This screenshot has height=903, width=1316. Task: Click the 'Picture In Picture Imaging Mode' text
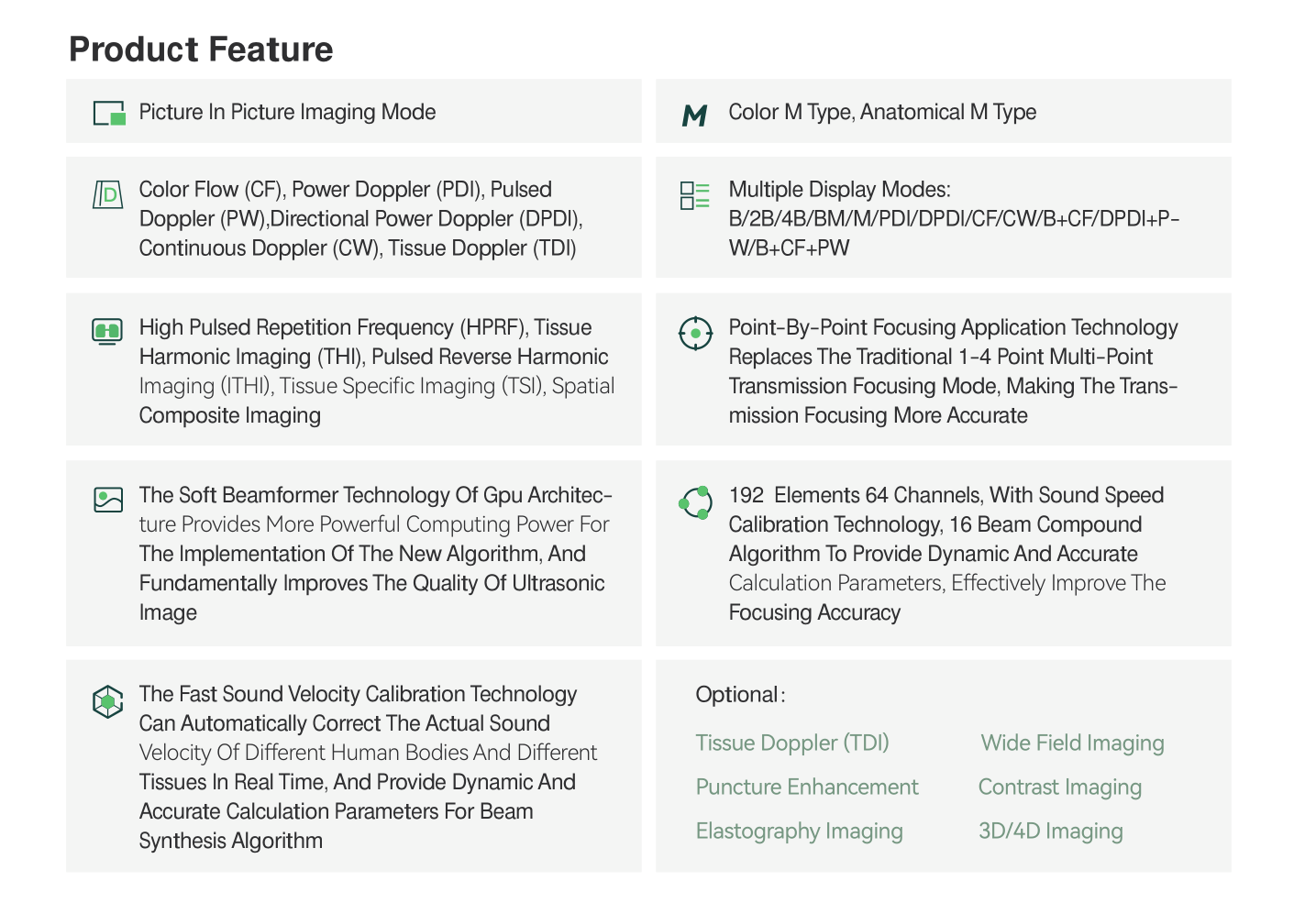click(287, 112)
